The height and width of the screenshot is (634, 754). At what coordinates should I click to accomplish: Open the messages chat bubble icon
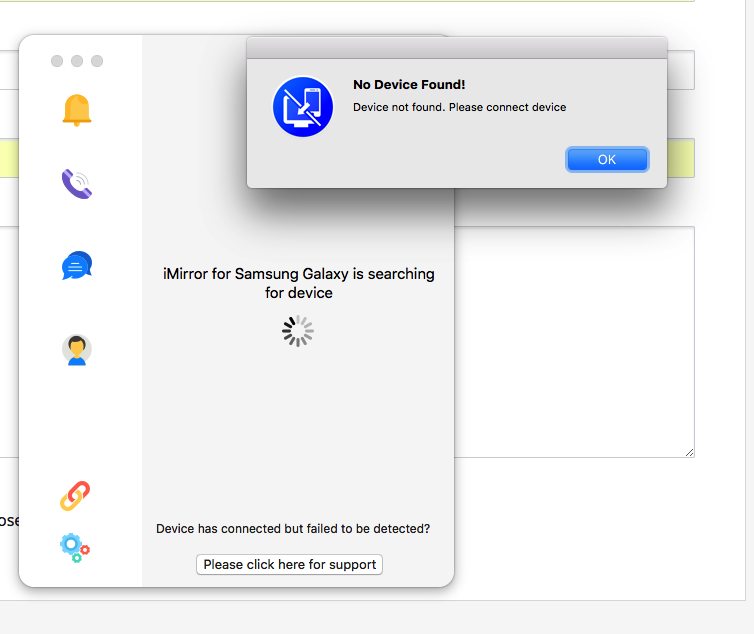[77, 265]
